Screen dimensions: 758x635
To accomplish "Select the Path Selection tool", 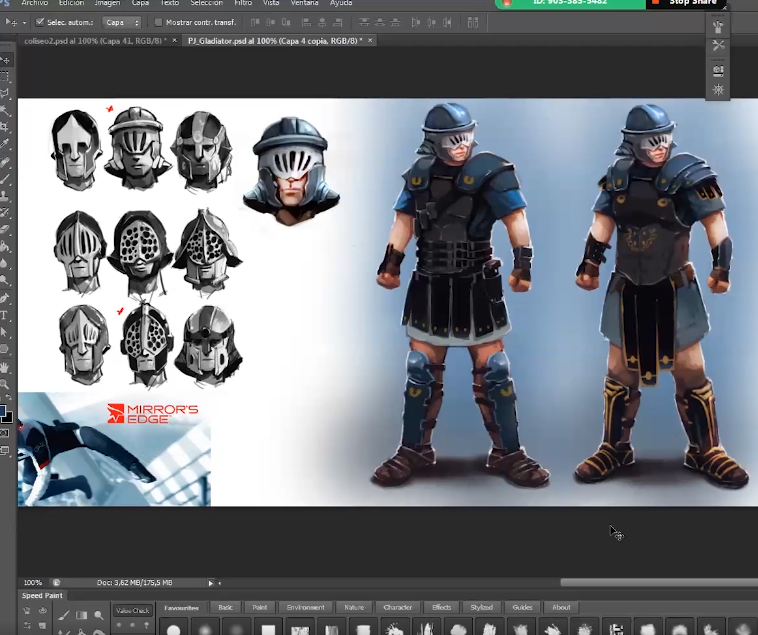I will (5, 332).
